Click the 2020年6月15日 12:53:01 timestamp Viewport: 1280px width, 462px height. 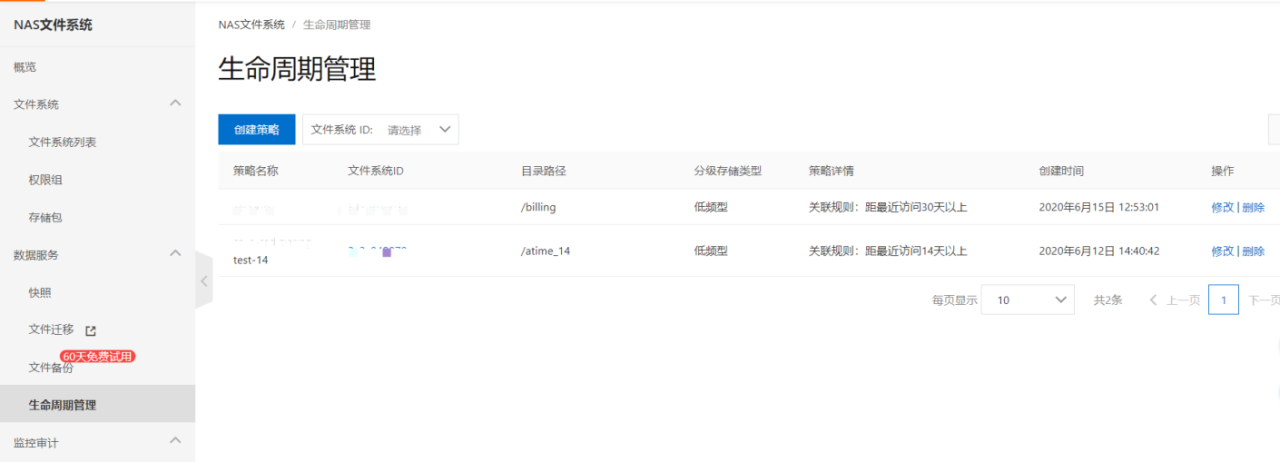click(x=1099, y=207)
